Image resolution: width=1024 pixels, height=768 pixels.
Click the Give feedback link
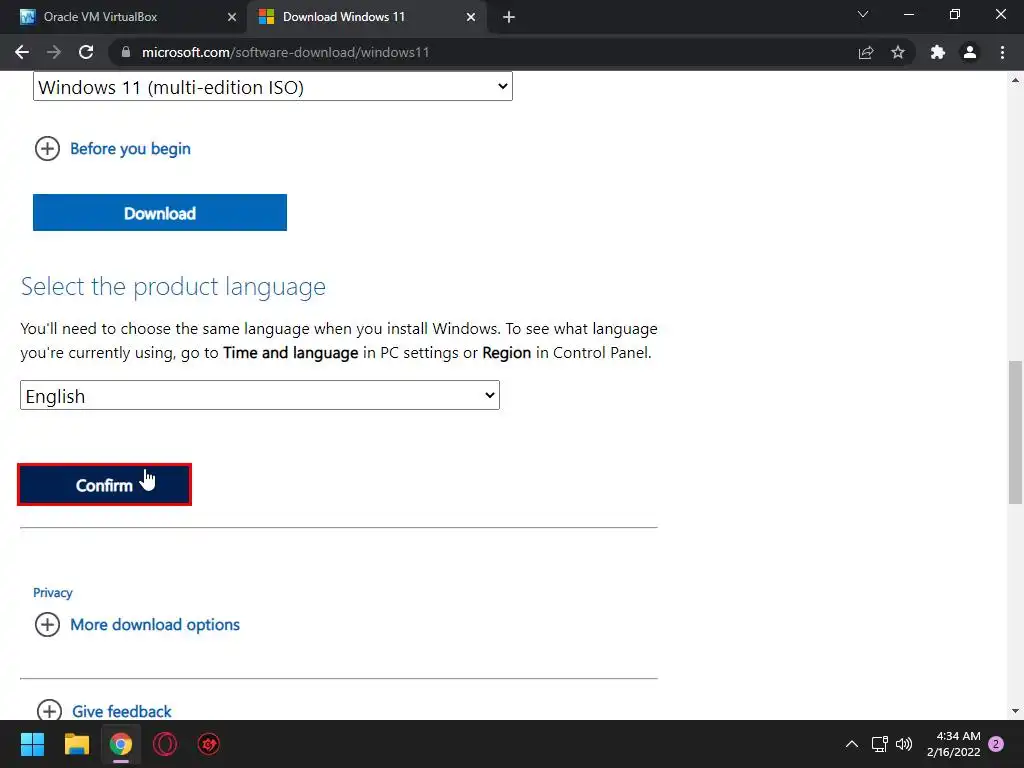coord(122,711)
